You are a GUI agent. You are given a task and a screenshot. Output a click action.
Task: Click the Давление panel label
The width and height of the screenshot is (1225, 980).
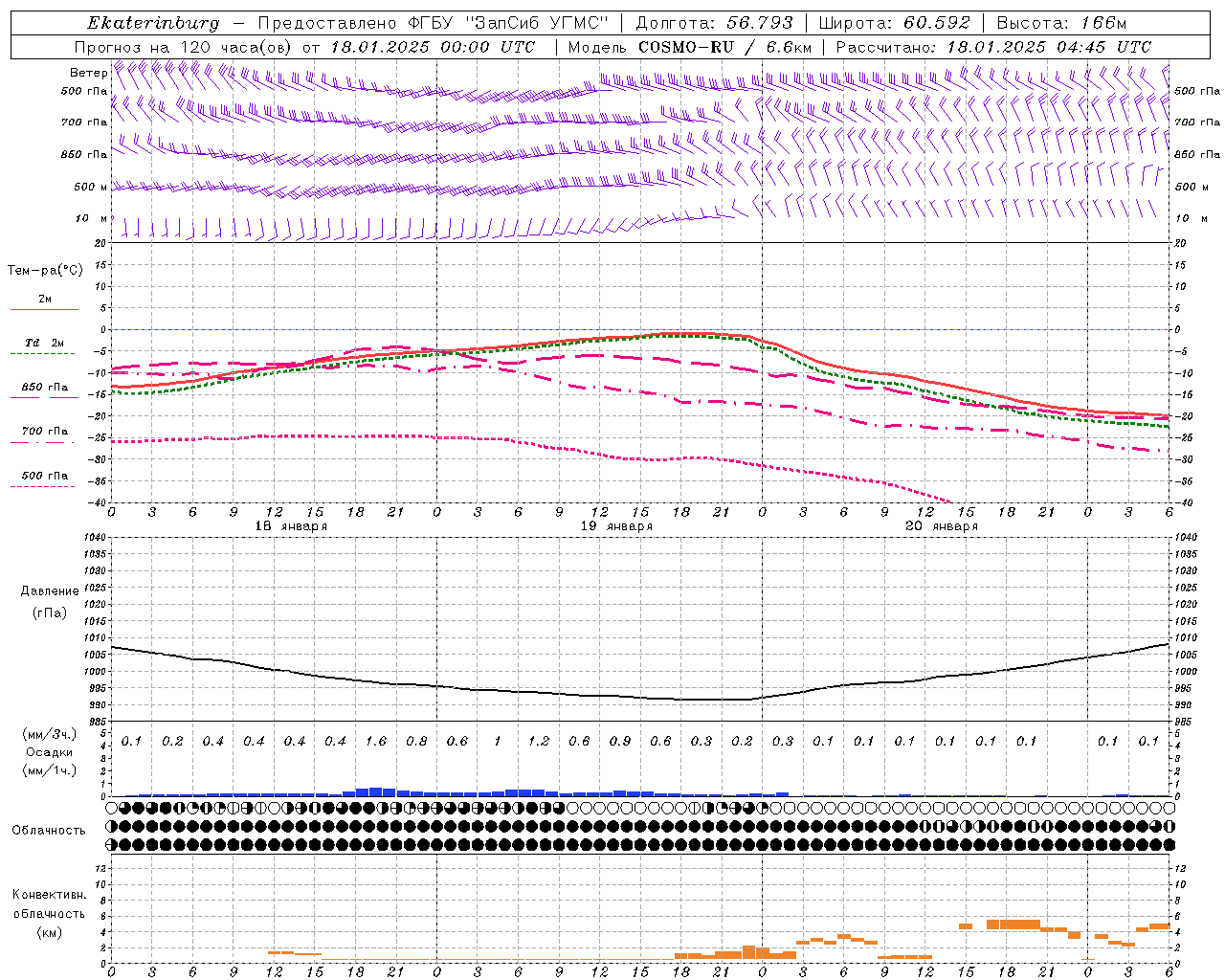tap(50, 591)
